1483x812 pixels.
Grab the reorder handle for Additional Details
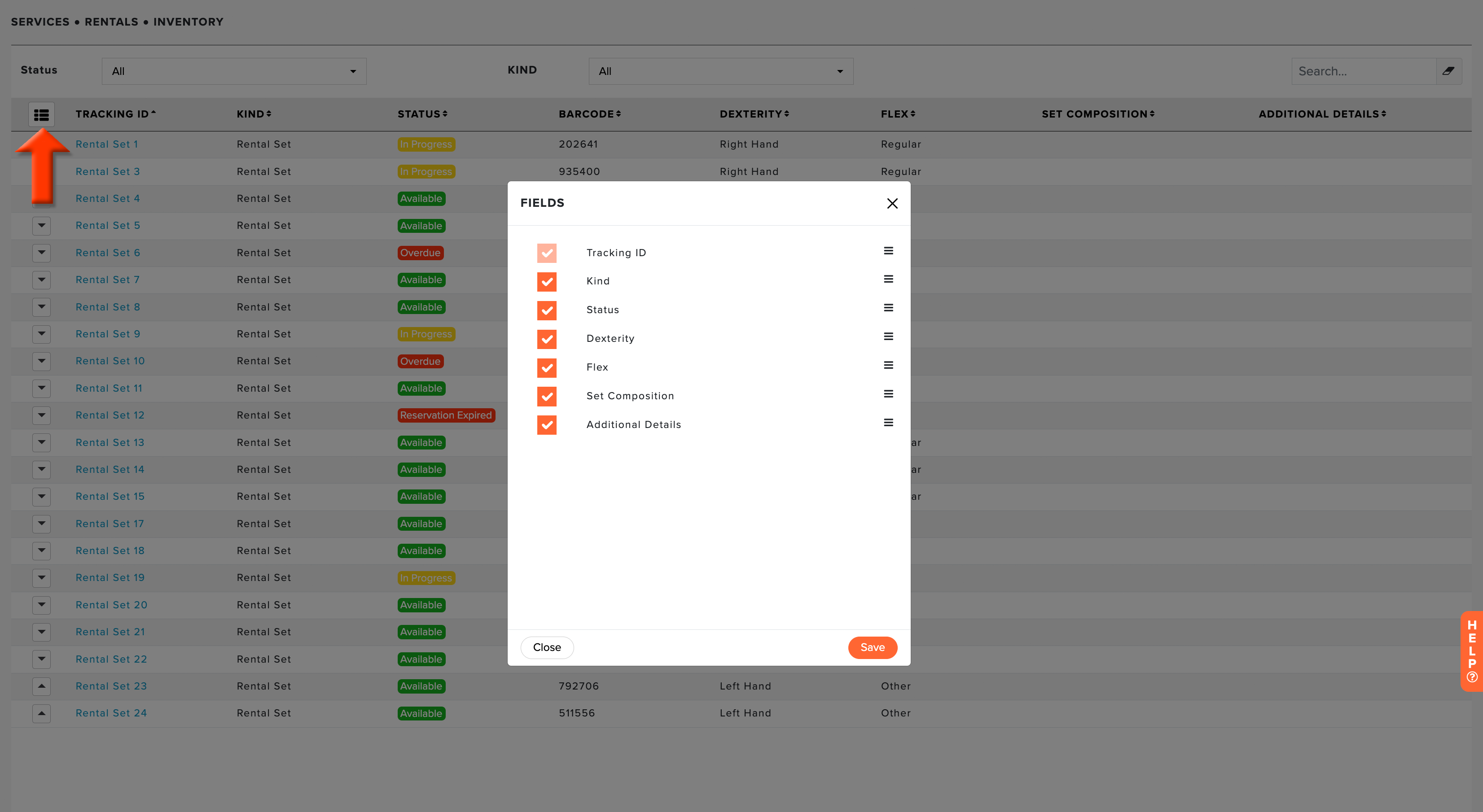pyautogui.click(x=888, y=423)
